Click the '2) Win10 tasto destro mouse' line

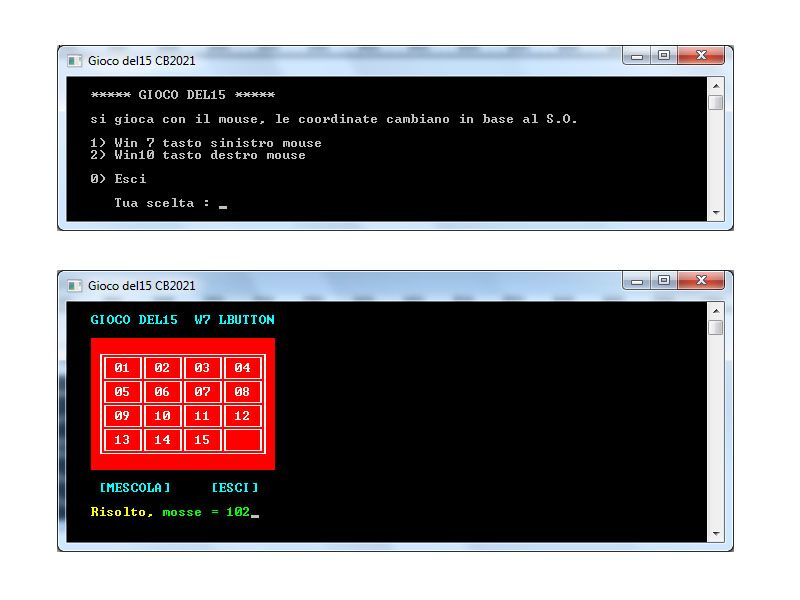coord(198,155)
